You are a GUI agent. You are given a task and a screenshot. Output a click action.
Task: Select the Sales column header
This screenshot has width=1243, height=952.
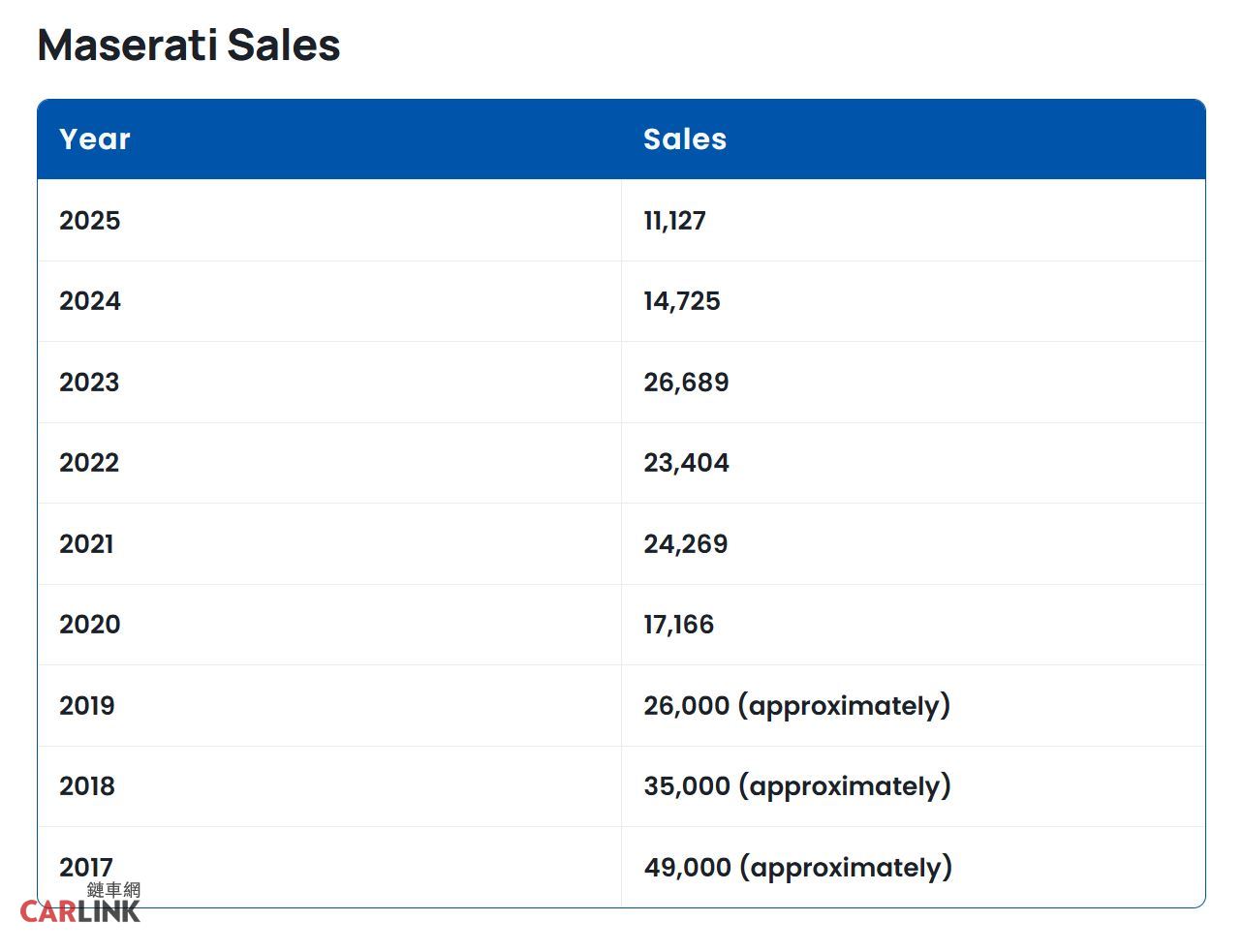685,139
